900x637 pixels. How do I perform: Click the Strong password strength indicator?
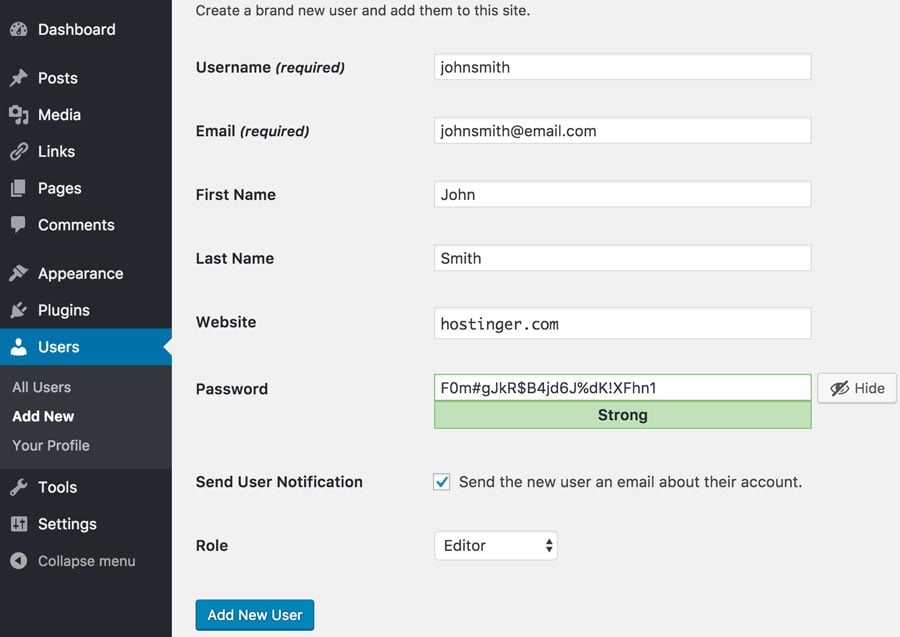622,414
